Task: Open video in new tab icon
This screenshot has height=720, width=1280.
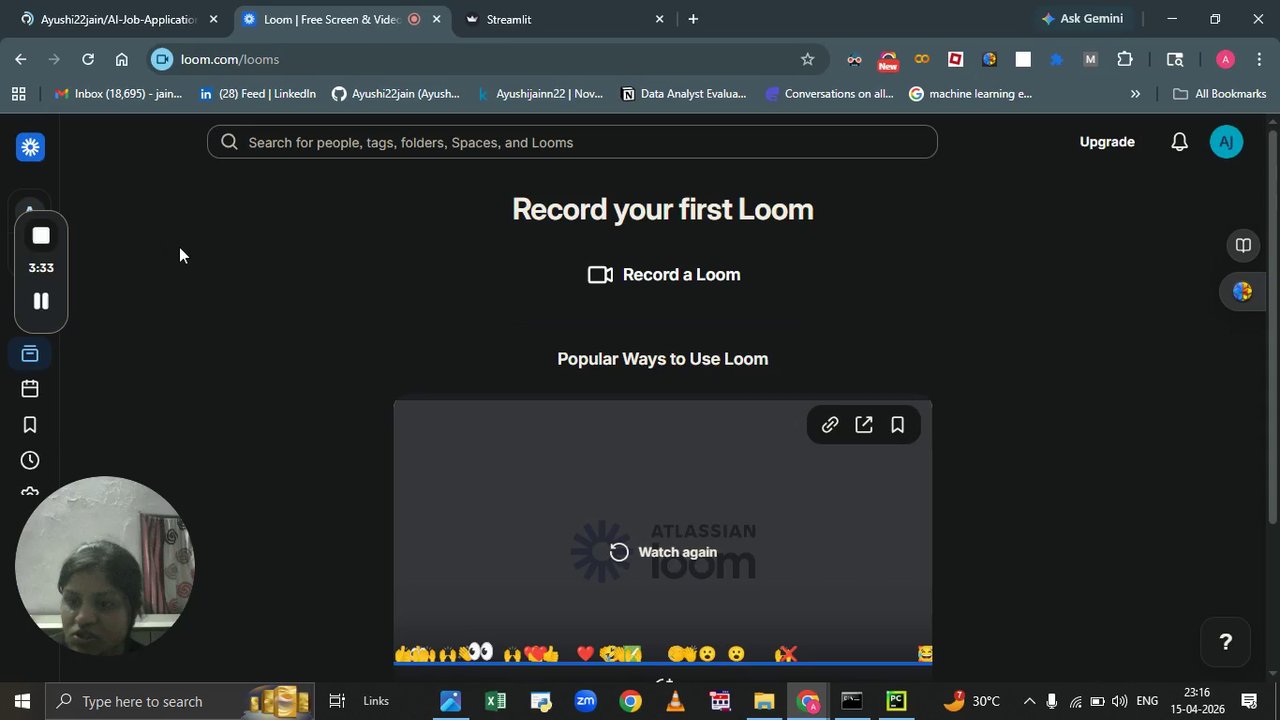Action: point(864,425)
